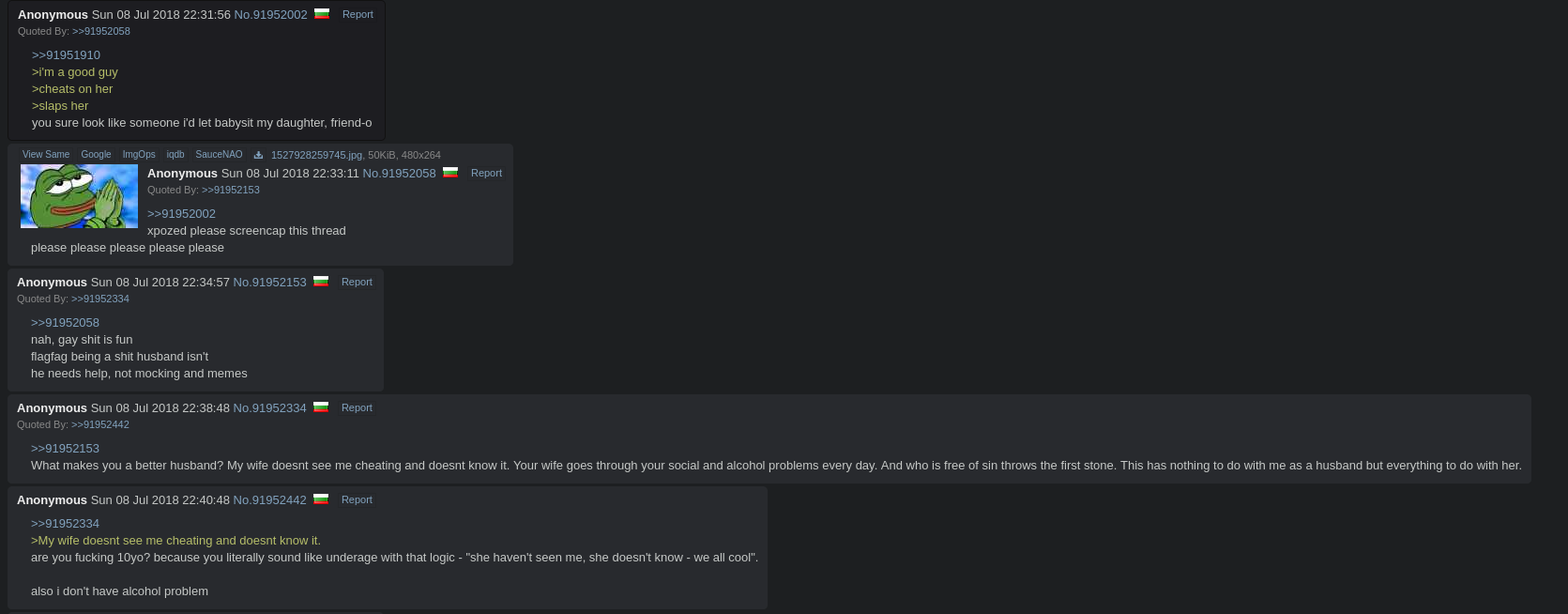Report post No.91952058

(486, 173)
